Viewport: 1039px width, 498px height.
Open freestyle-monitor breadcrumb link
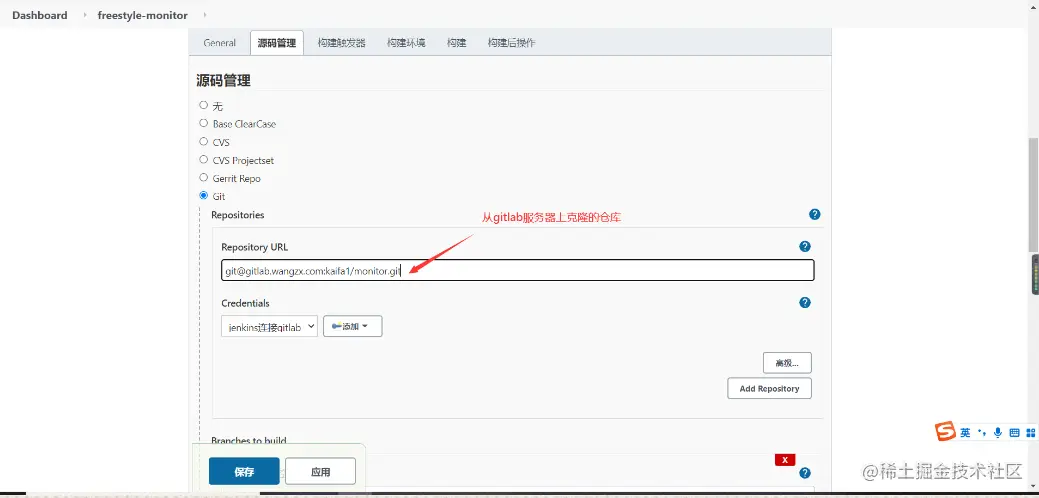[x=142, y=15]
